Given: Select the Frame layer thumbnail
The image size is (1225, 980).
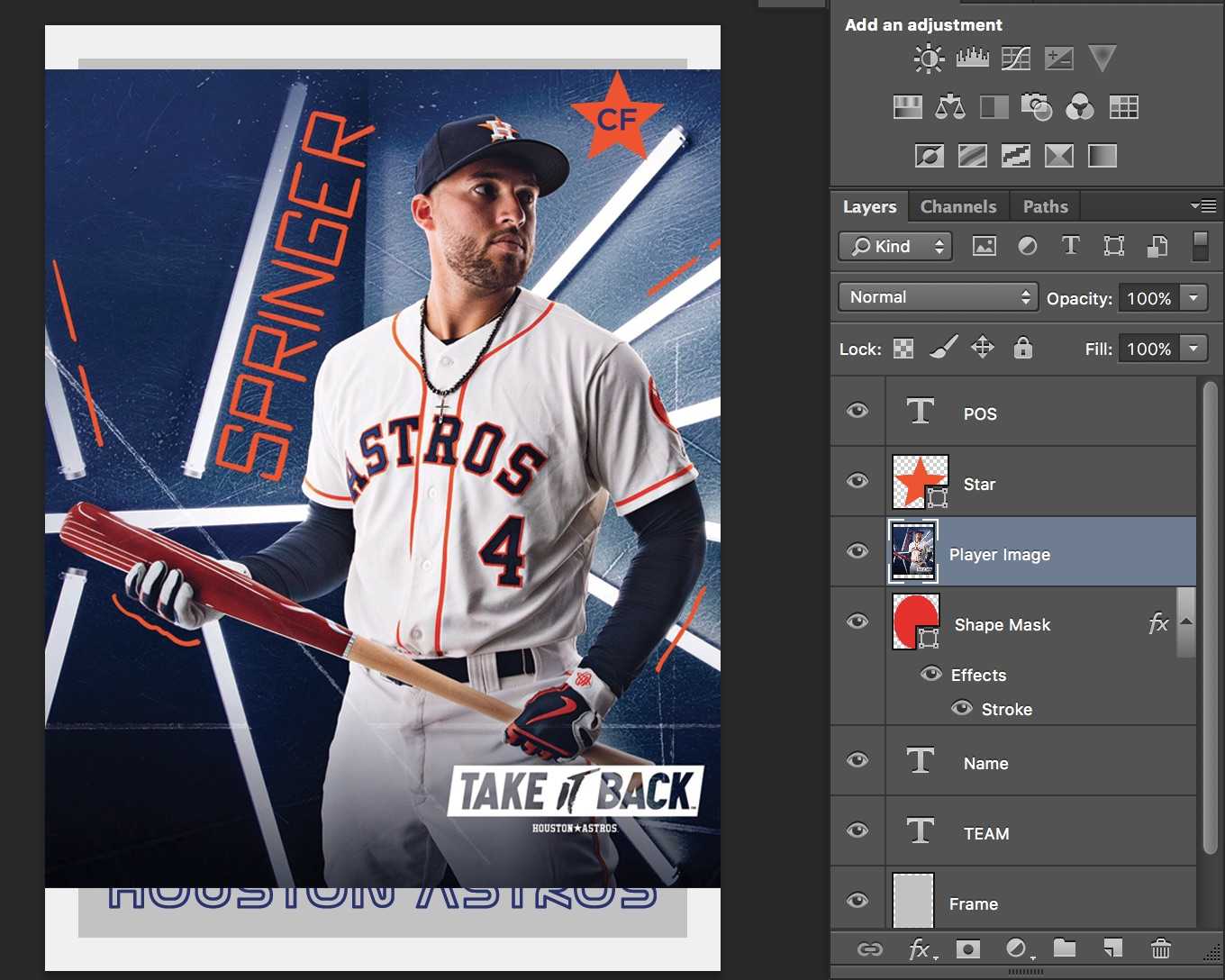Looking at the screenshot, I should pos(913,902).
